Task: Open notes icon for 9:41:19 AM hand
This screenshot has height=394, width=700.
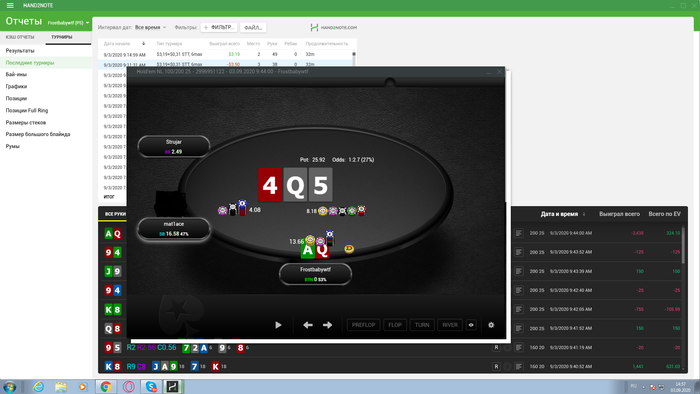Action: [x=518, y=347]
